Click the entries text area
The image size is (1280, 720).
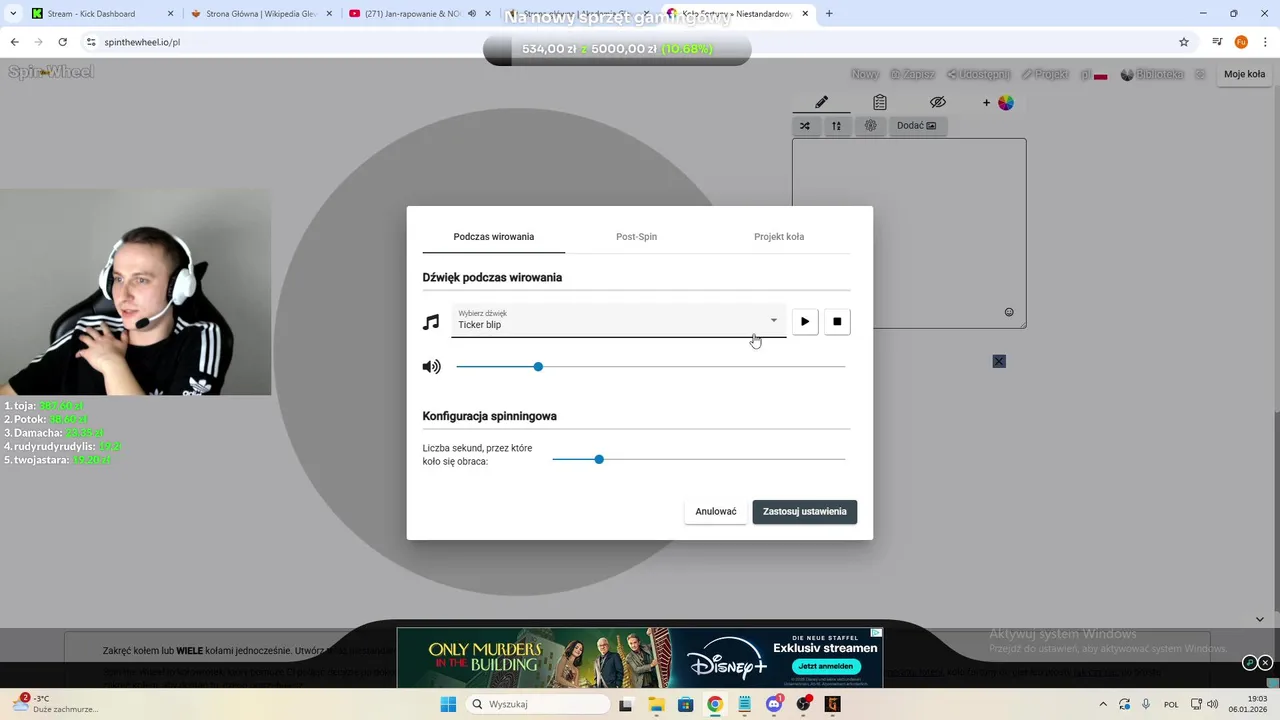[x=909, y=232]
